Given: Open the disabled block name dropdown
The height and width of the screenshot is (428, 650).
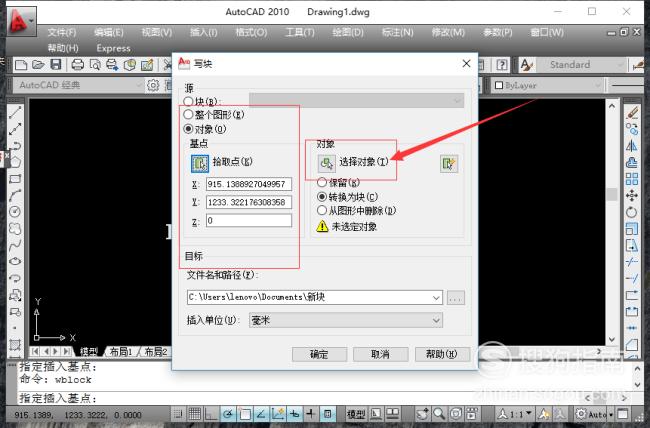Looking at the screenshot, I should 457,101.
